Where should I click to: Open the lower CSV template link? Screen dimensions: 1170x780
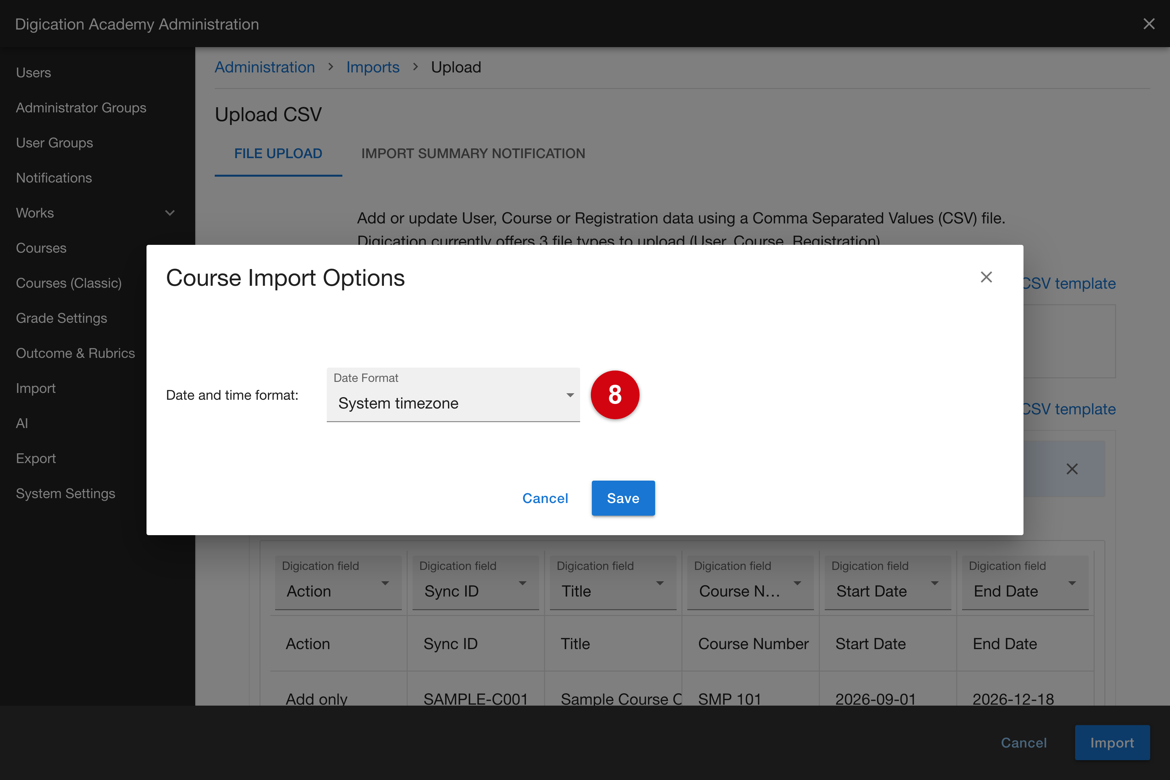(1069, 409)
